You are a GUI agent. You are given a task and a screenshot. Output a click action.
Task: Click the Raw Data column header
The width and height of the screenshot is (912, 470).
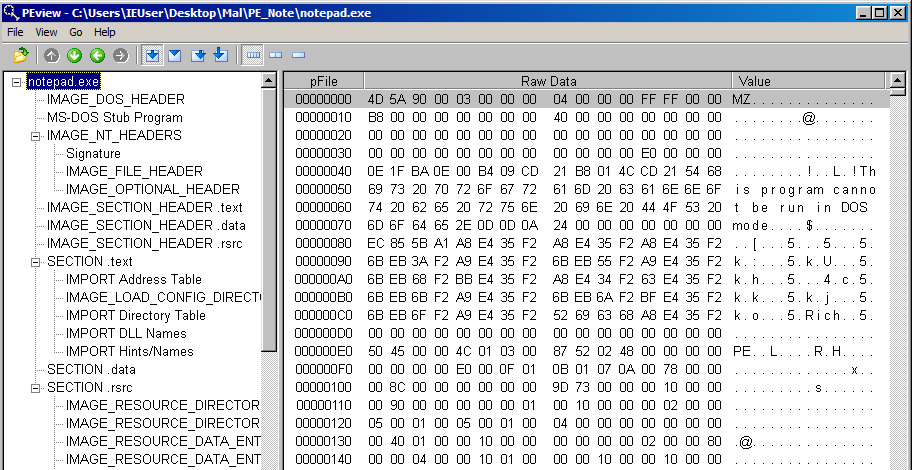(x=548, y=81)
